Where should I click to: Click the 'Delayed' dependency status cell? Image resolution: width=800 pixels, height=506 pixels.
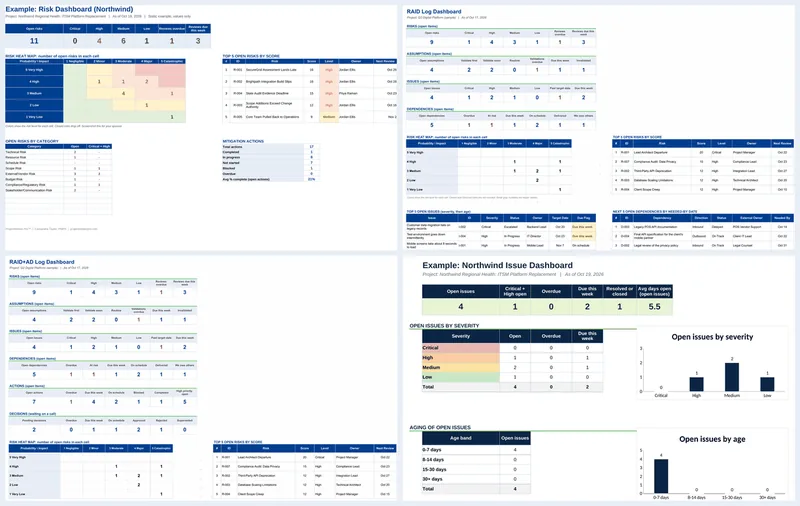(x=717, y=226)
